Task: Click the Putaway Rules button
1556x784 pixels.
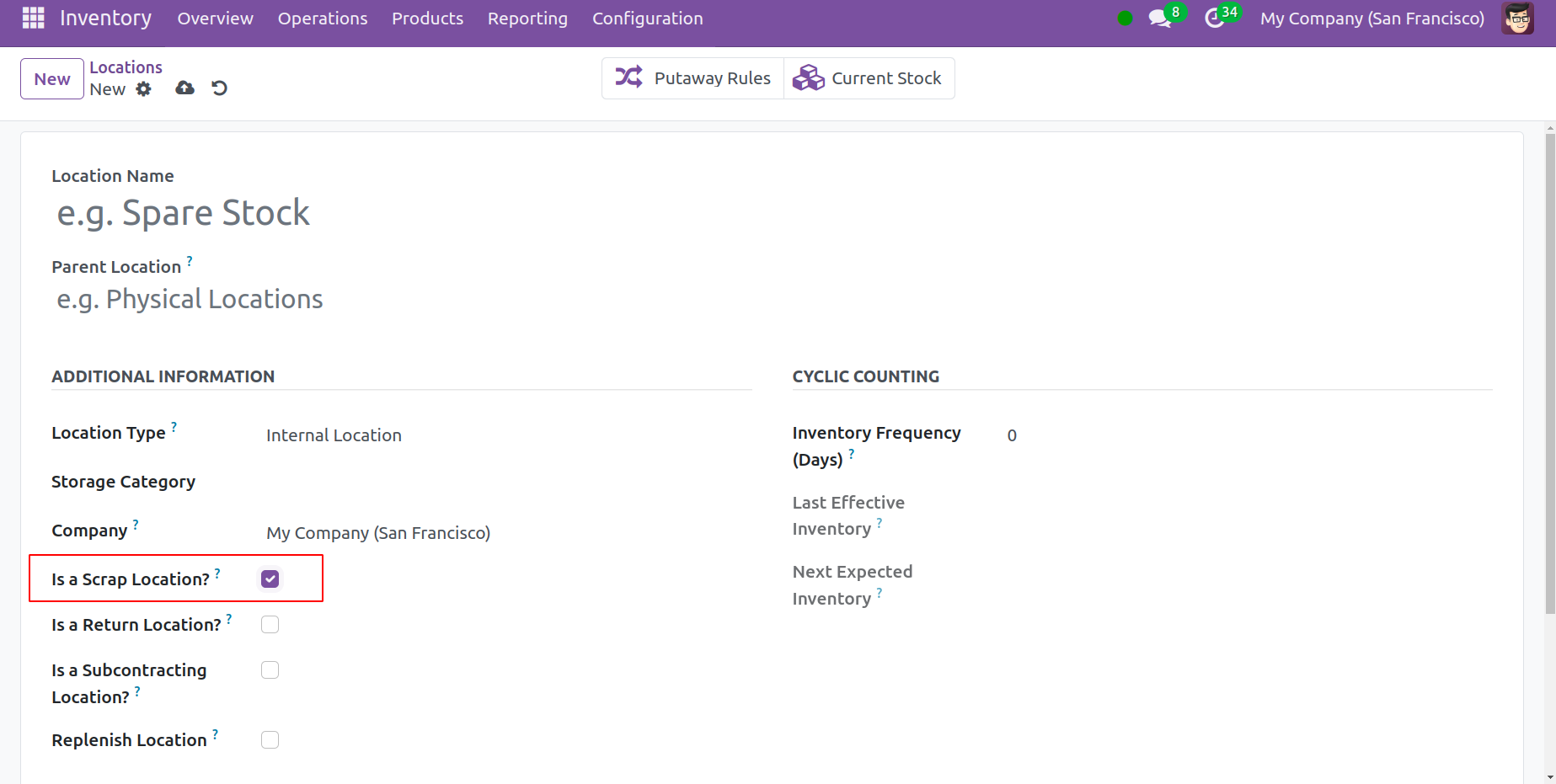Action: 692,78
